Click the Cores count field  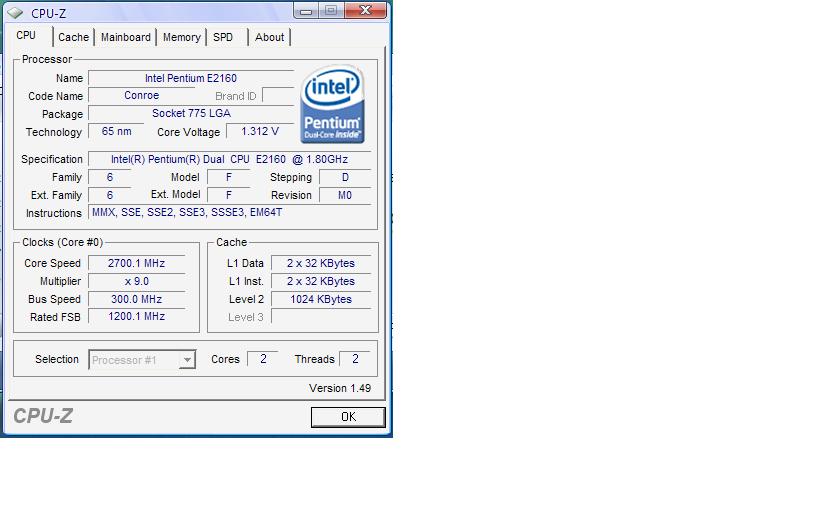[x=262, y=358]
